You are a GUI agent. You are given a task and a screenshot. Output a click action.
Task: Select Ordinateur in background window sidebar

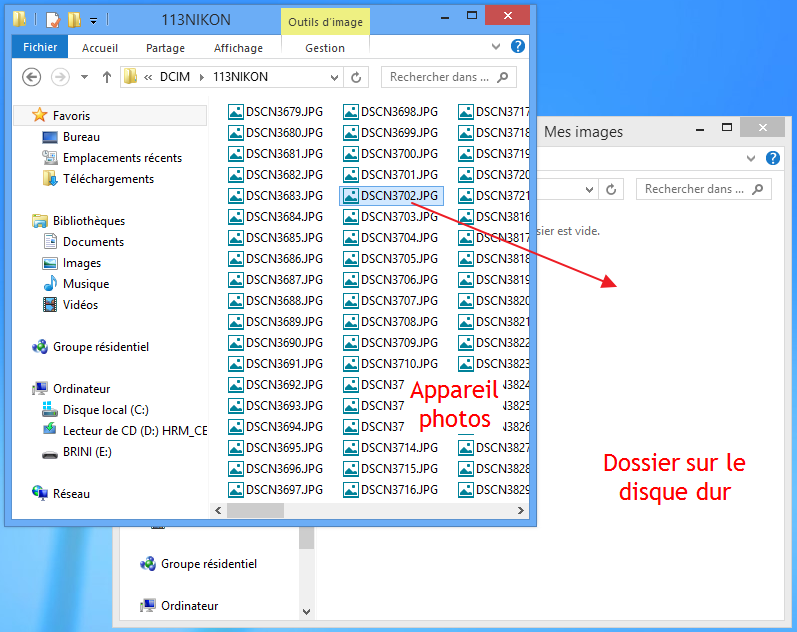[179, 606]
